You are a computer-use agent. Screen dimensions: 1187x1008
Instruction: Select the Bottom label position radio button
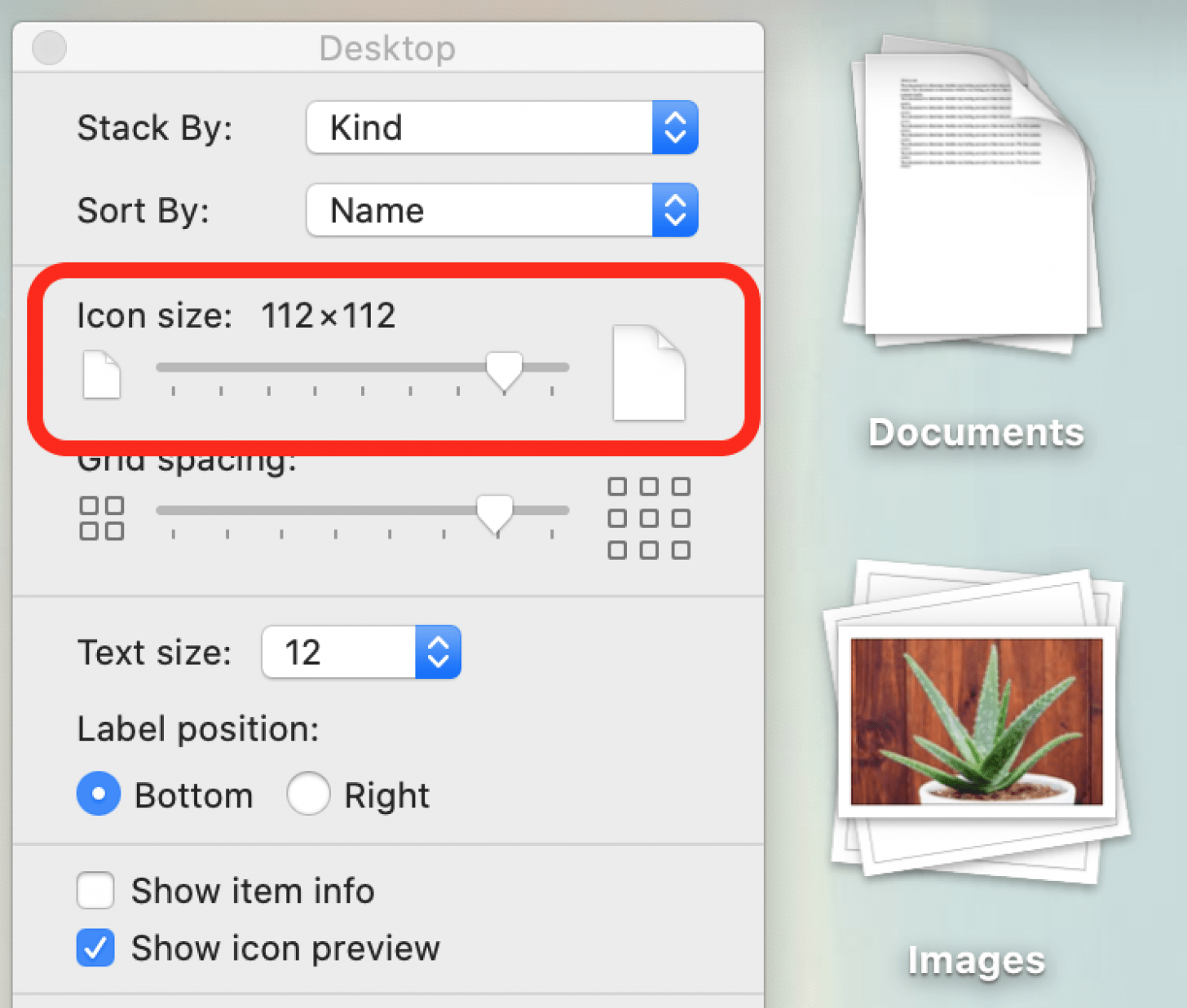coord(98,794)
